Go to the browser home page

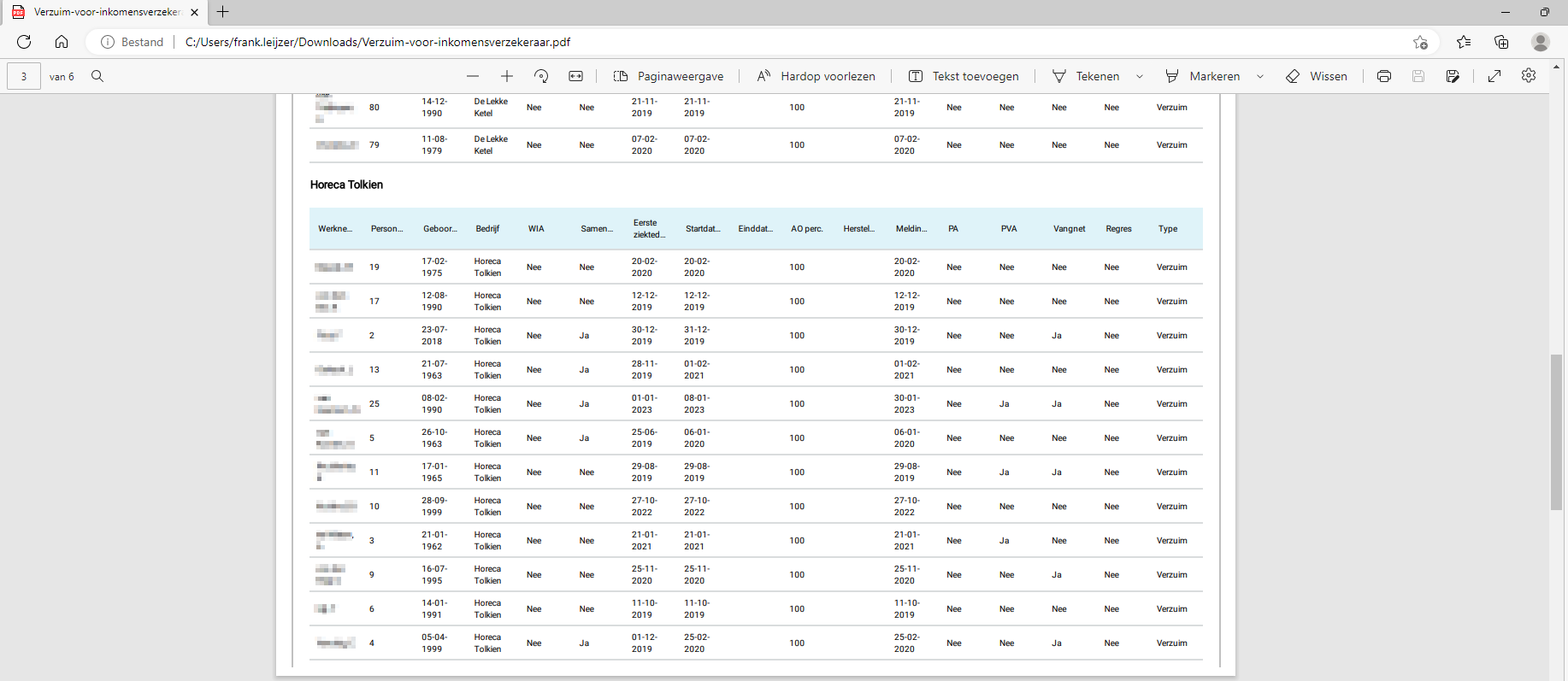pos(62,42)
